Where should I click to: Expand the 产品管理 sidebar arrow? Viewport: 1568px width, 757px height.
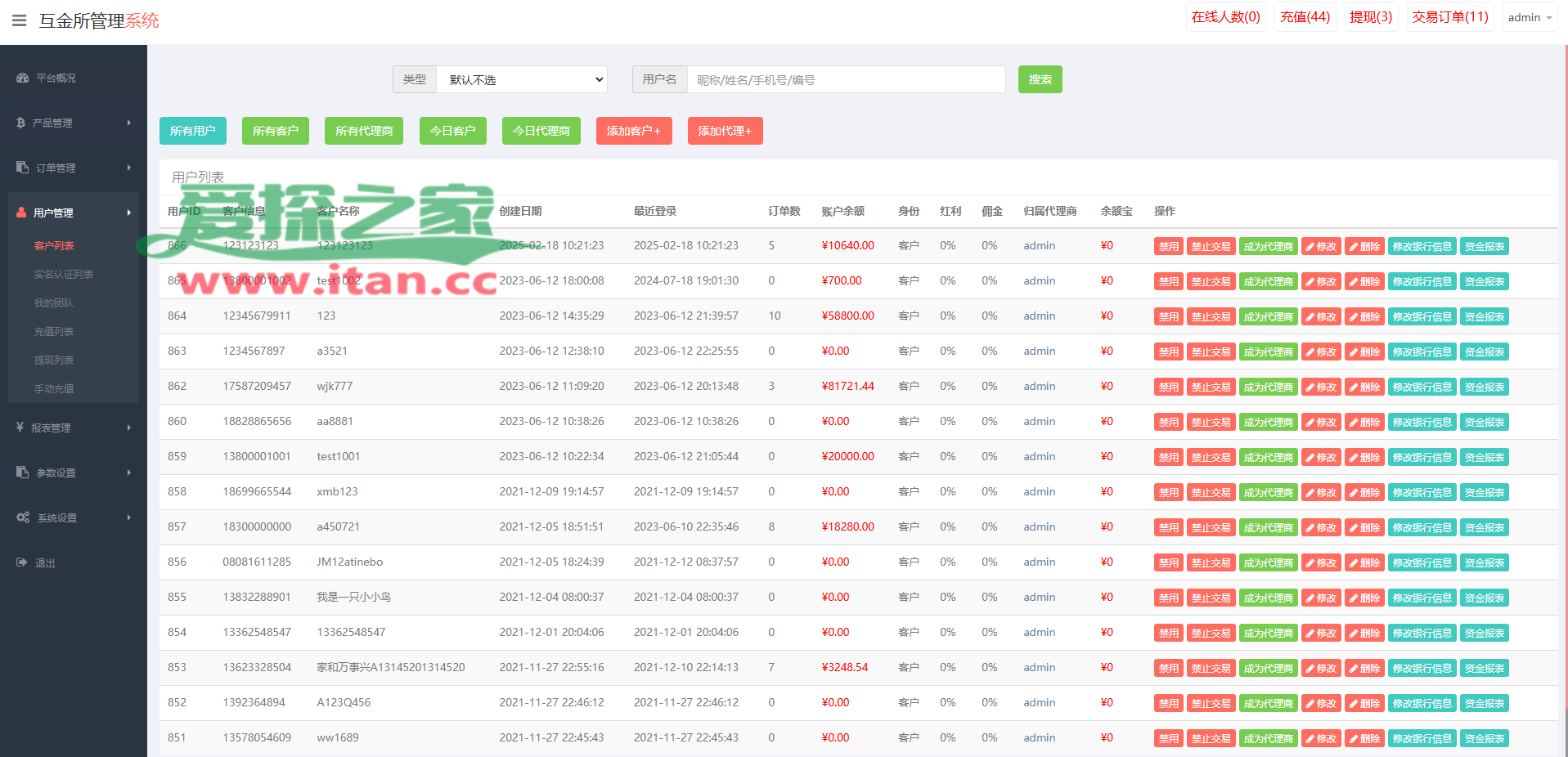point(128,123)
